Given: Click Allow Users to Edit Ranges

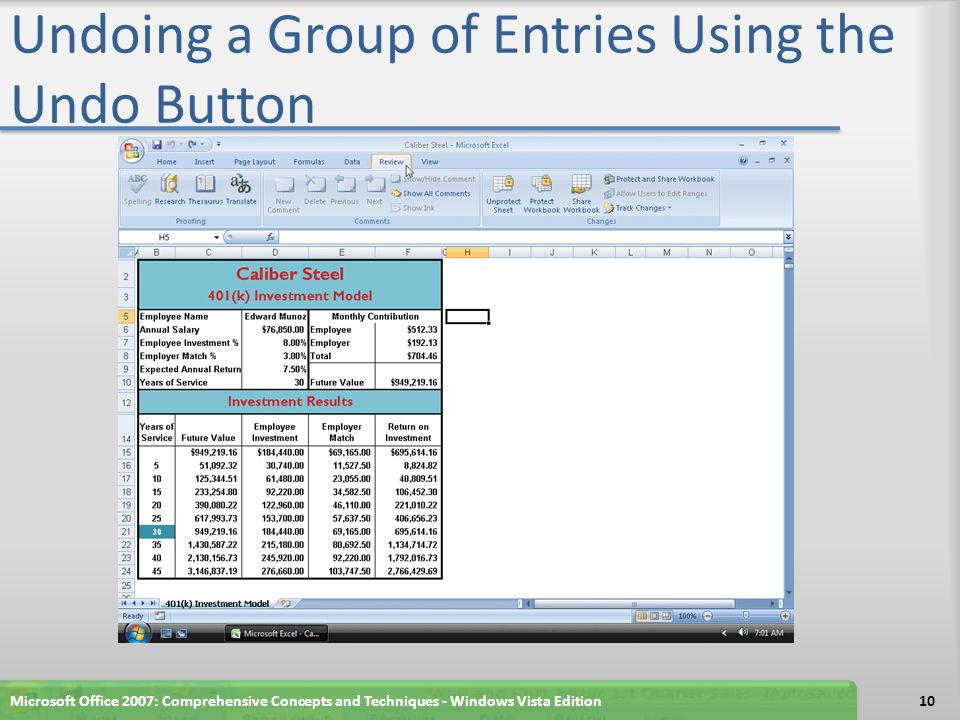Looking at the screenshot, I should click(656, 193).
